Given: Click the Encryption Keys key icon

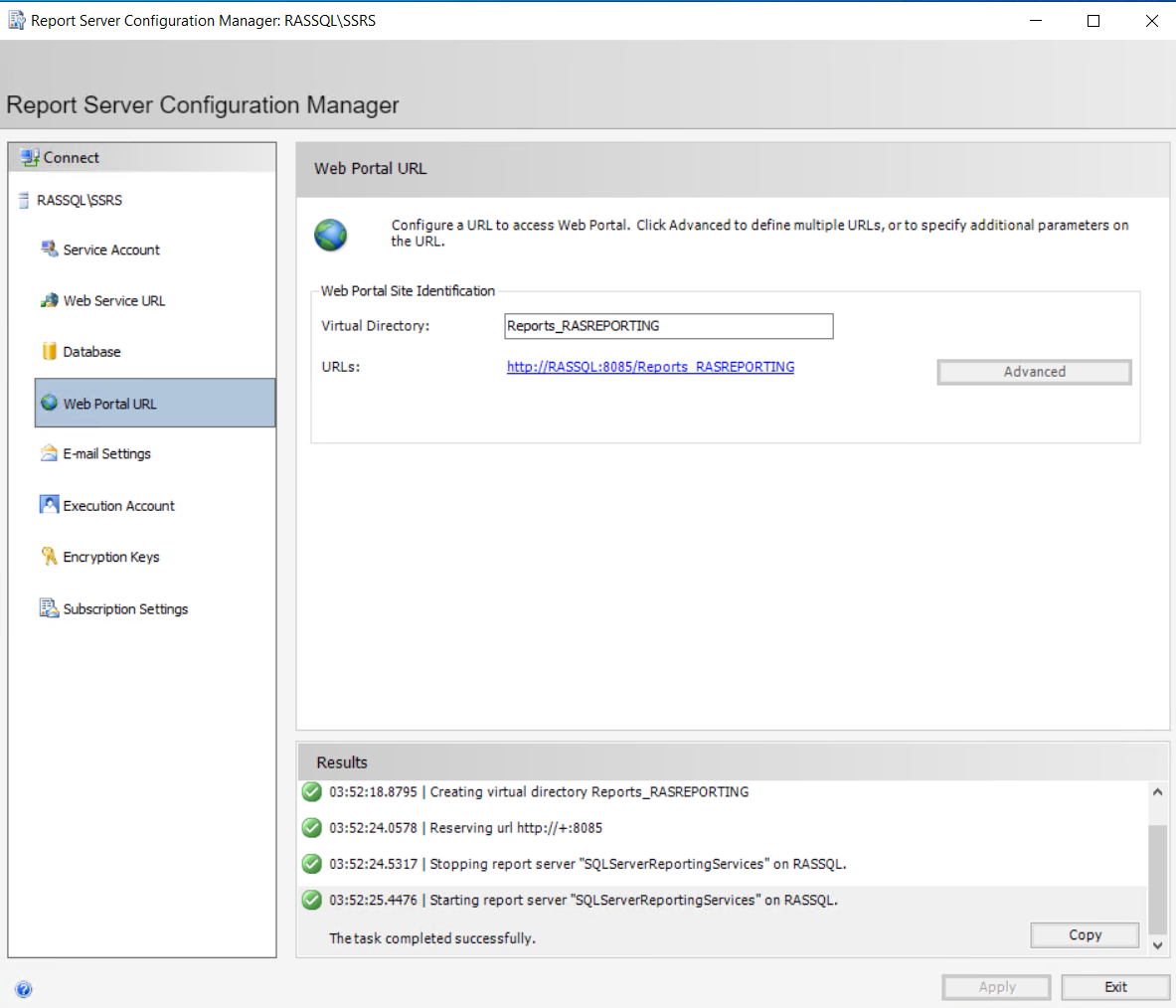Looking at the screenshot, I should [x=49, y=557].
